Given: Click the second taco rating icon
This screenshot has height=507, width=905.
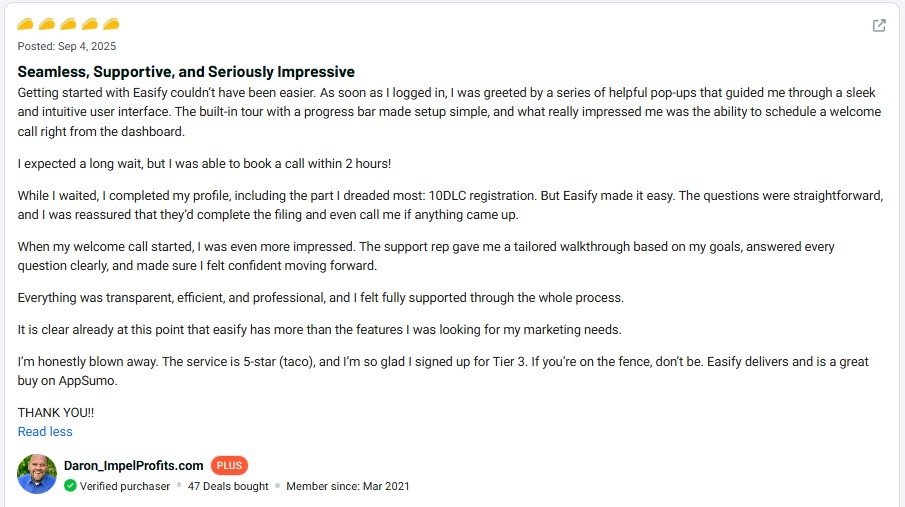Looking at the screenshot, I should [47, 24].
